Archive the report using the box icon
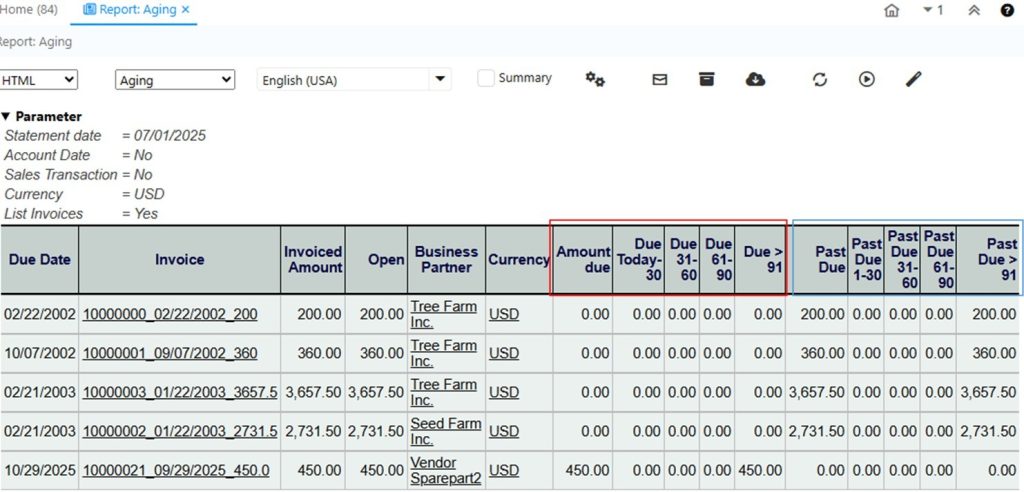The height and width of the screenshot is (492, 1024). pyautogui.click(x=707, y=80)
